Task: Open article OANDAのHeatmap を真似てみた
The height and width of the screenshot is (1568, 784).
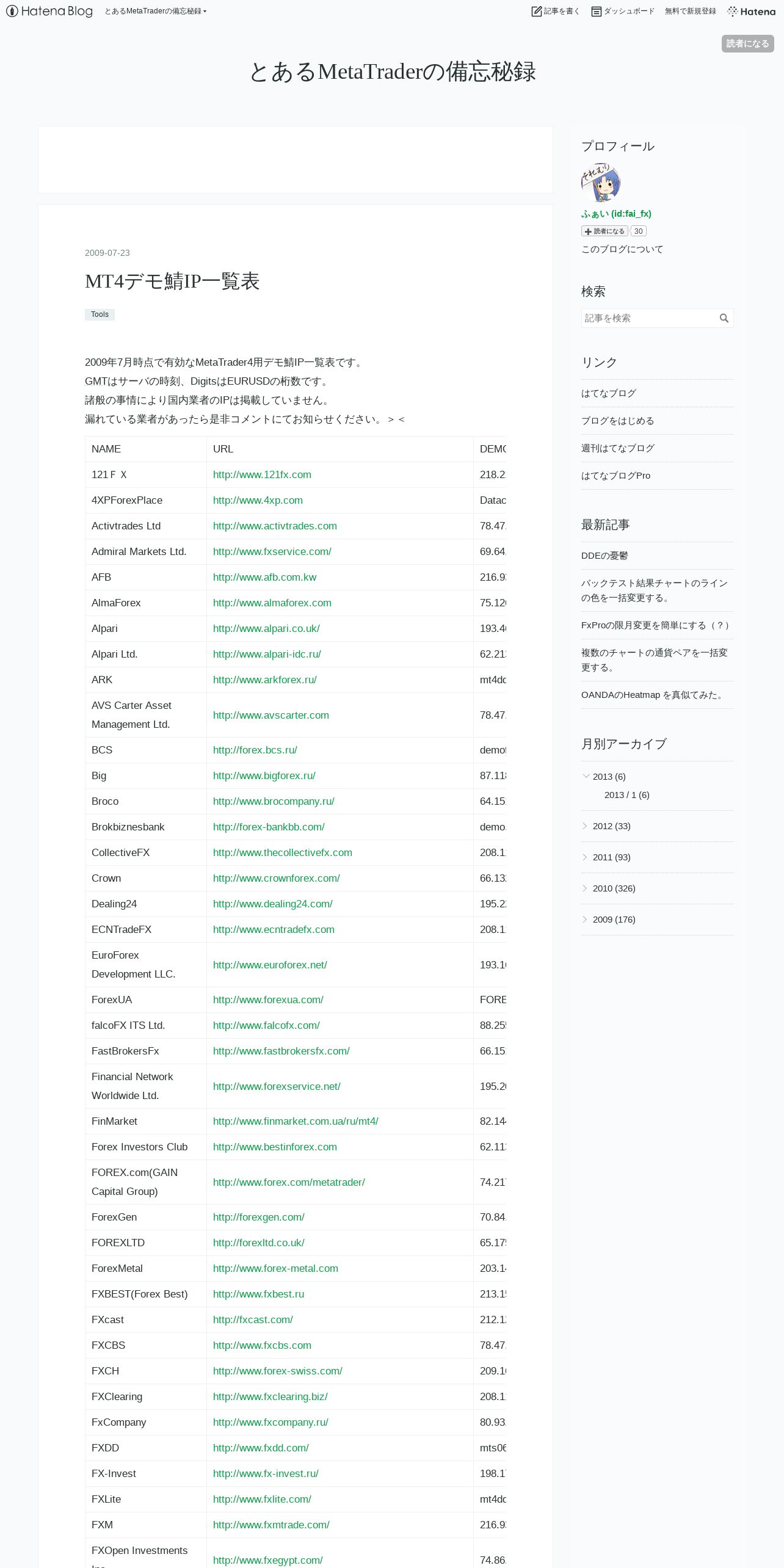Action: pos(654,695)
